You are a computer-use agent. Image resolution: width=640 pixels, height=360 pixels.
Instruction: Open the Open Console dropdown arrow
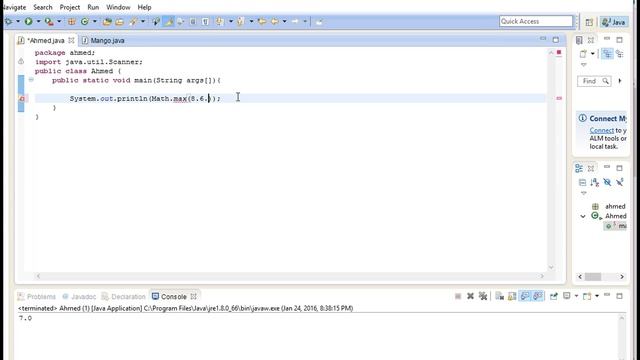point(597,296)
